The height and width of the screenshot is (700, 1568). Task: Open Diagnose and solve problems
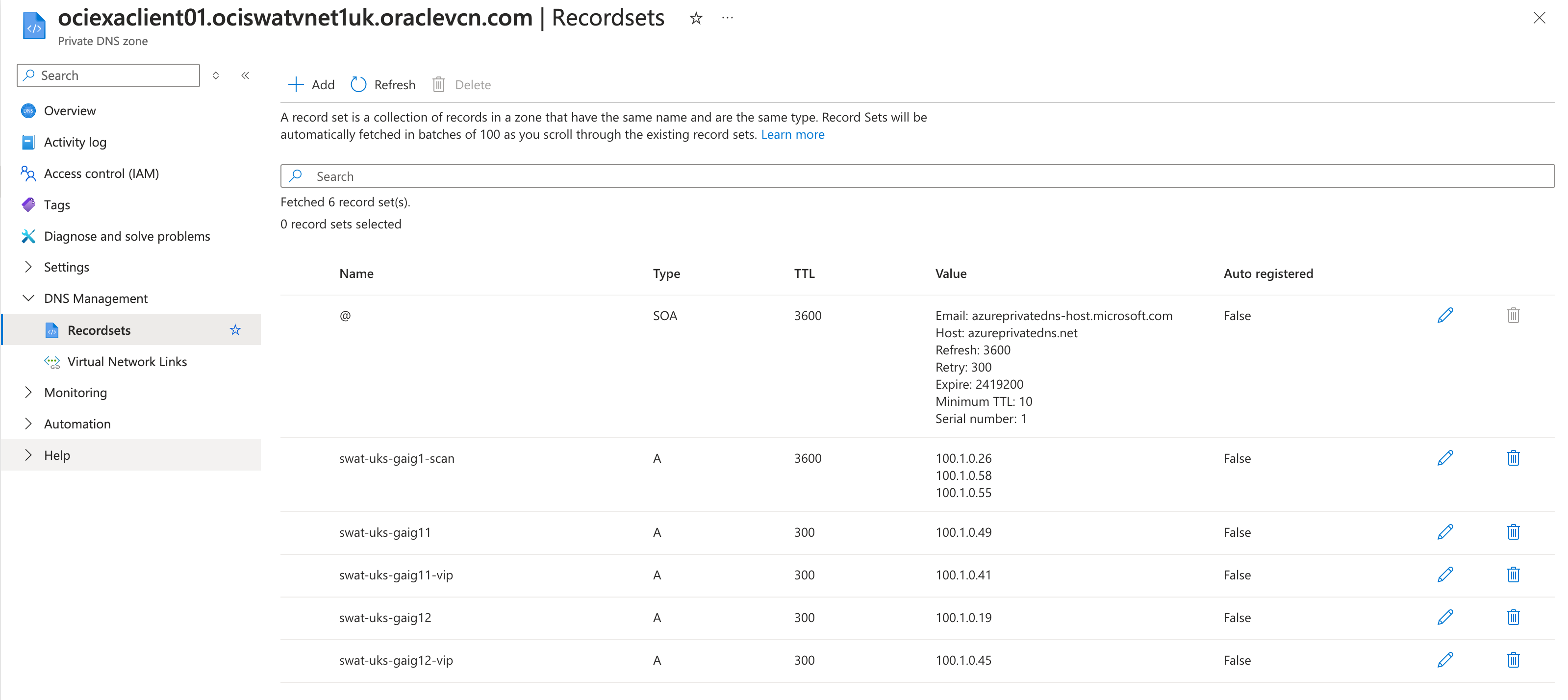127,236
